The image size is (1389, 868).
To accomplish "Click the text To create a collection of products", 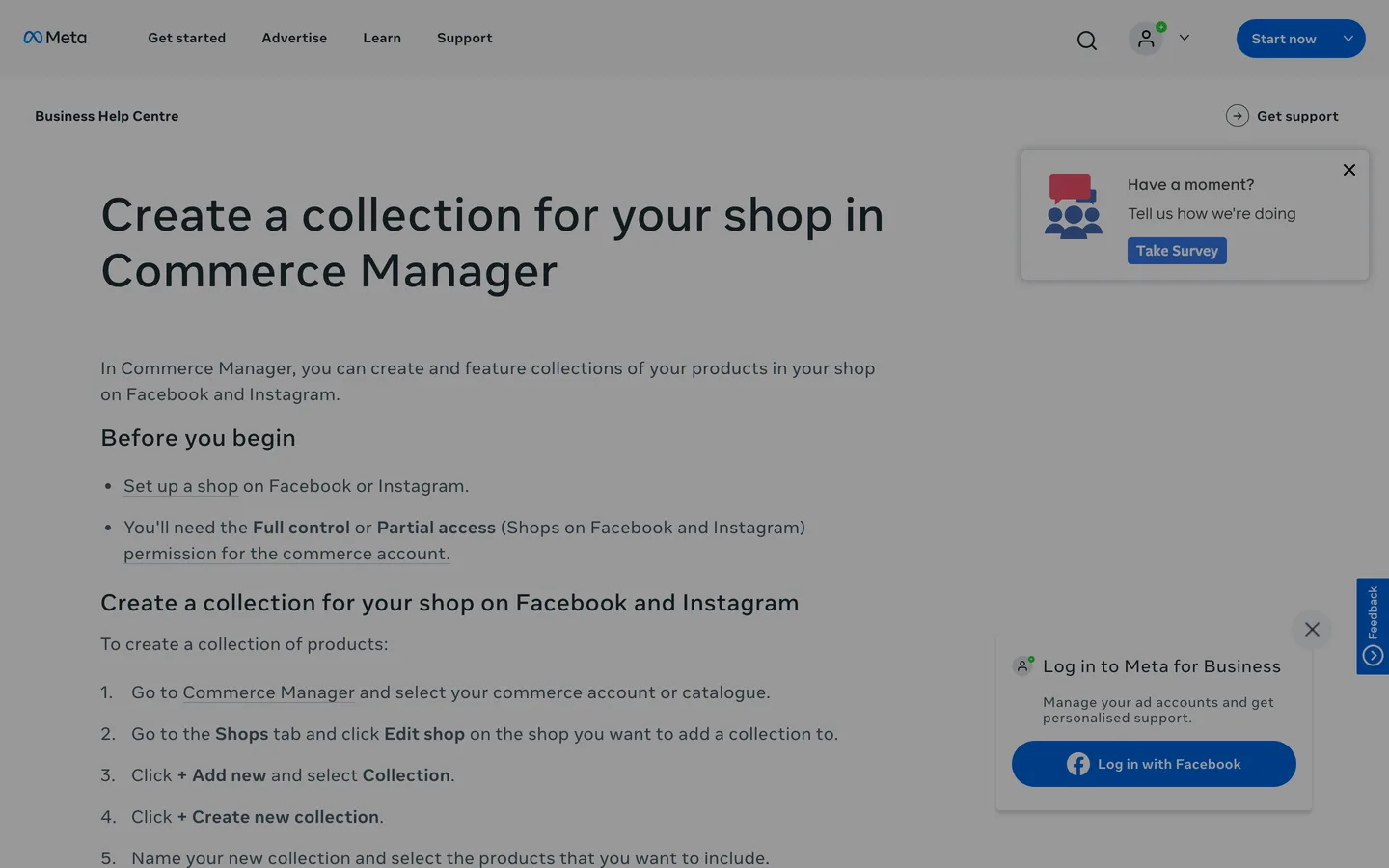I will 244,644.
